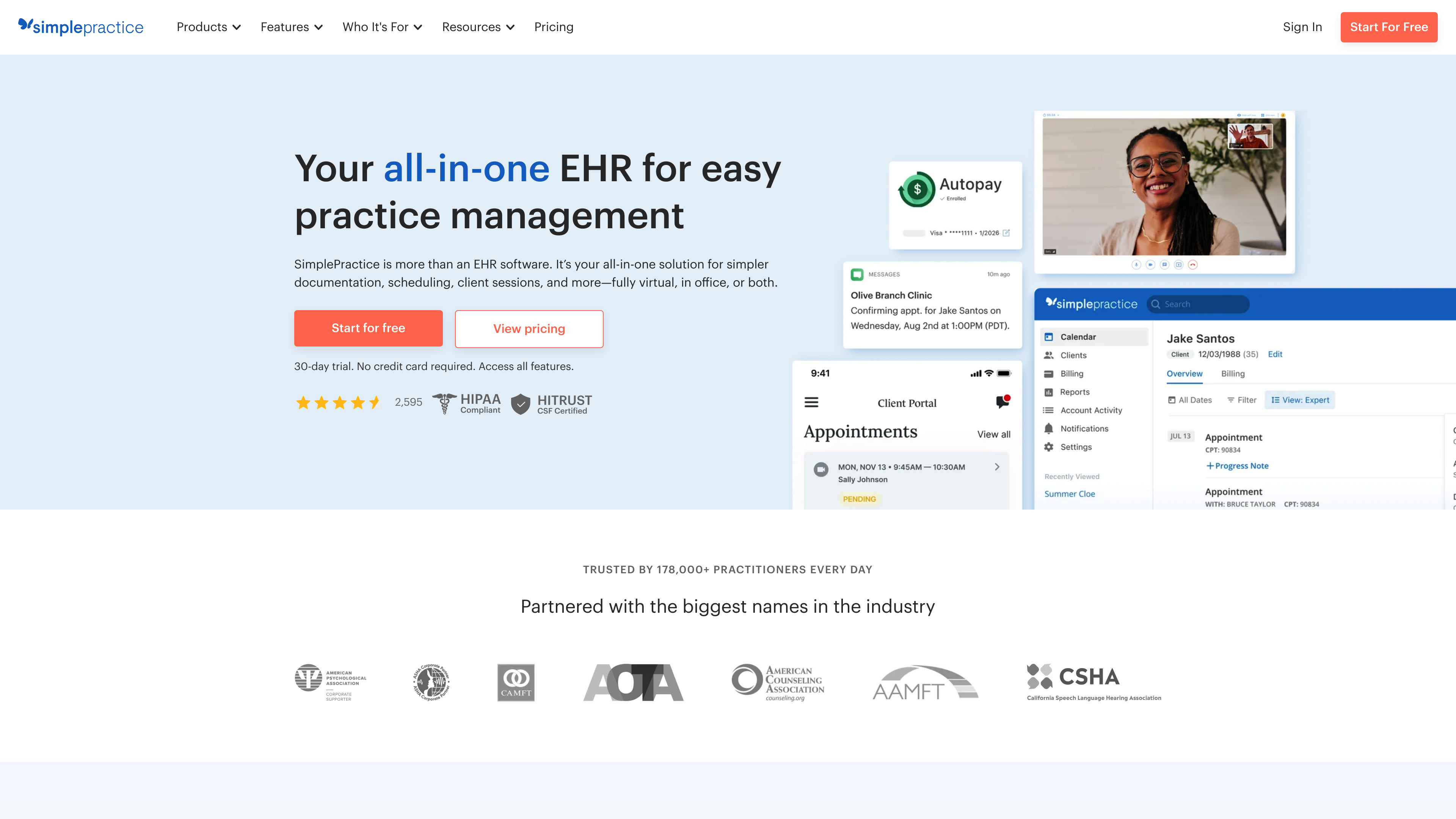Click the chat notification icon in Client Portal
The image size is (1456, 819).
tap(1003, 401)
